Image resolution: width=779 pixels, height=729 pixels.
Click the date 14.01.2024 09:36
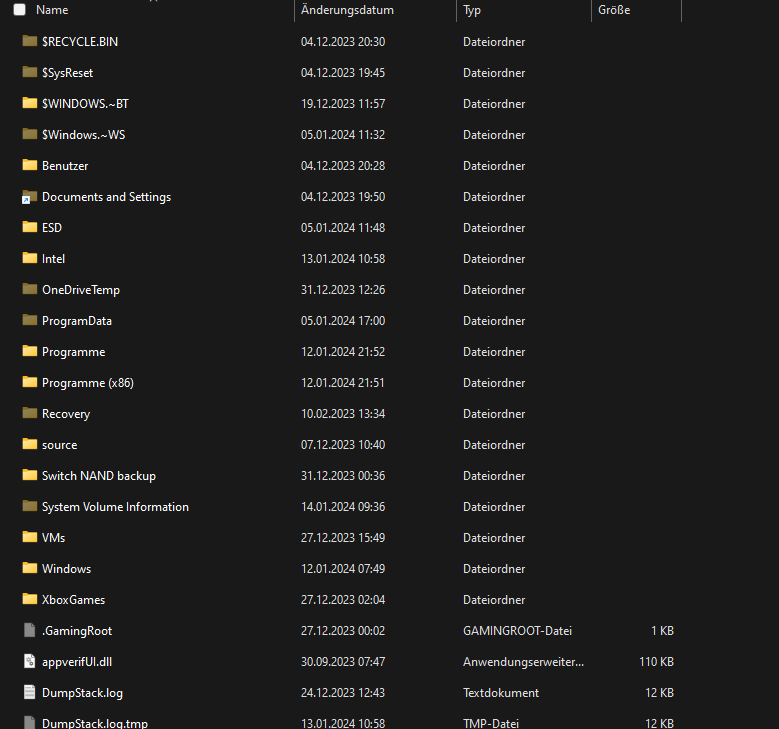343,507
